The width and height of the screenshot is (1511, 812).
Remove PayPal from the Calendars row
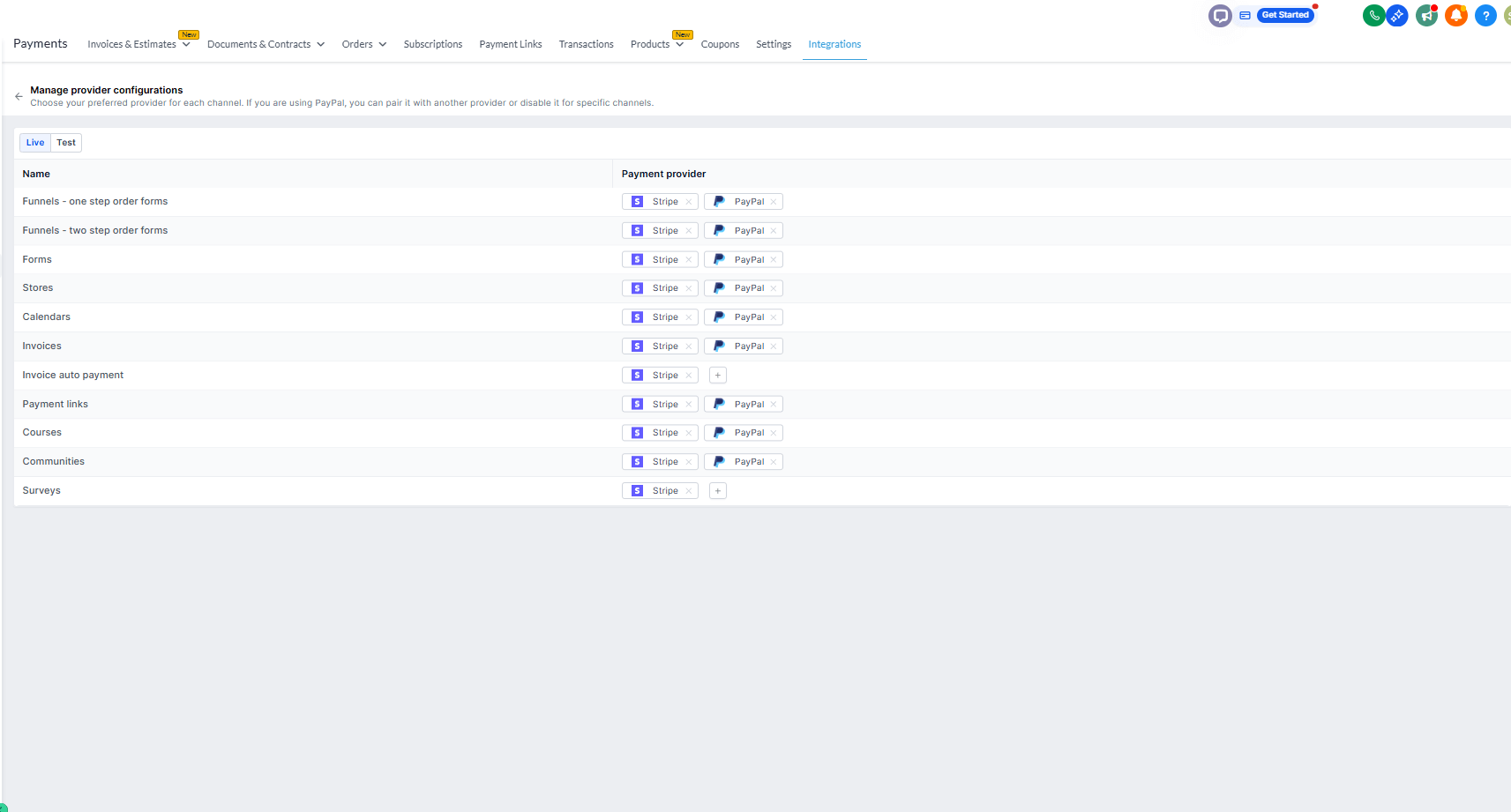[774, 317]
